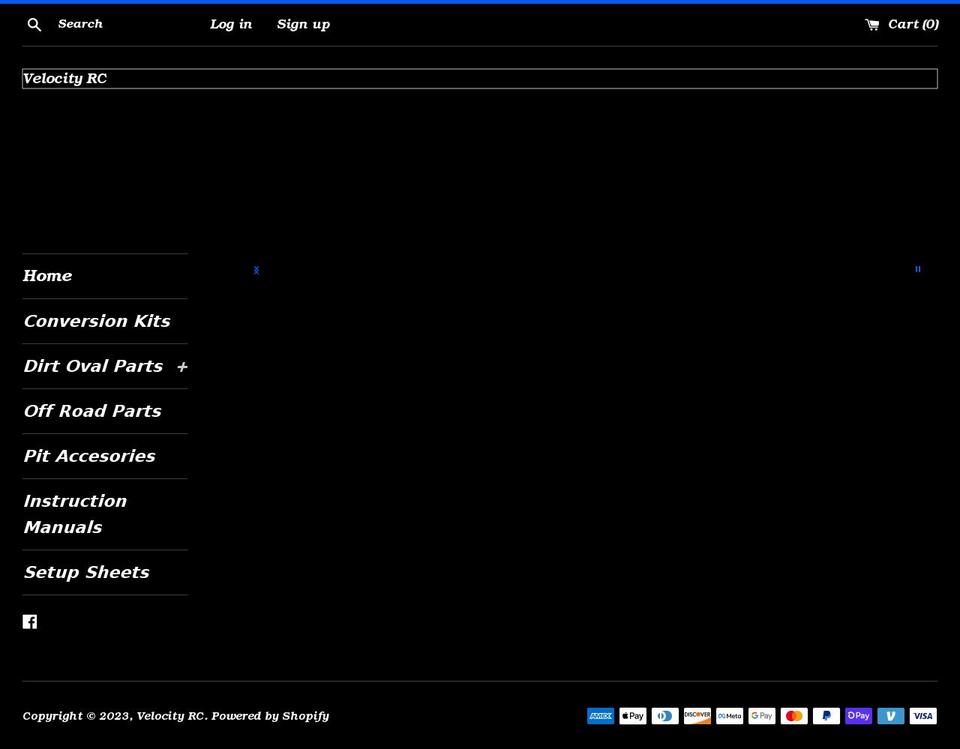Open Instruction Manuals menu item

coord(75,514)
